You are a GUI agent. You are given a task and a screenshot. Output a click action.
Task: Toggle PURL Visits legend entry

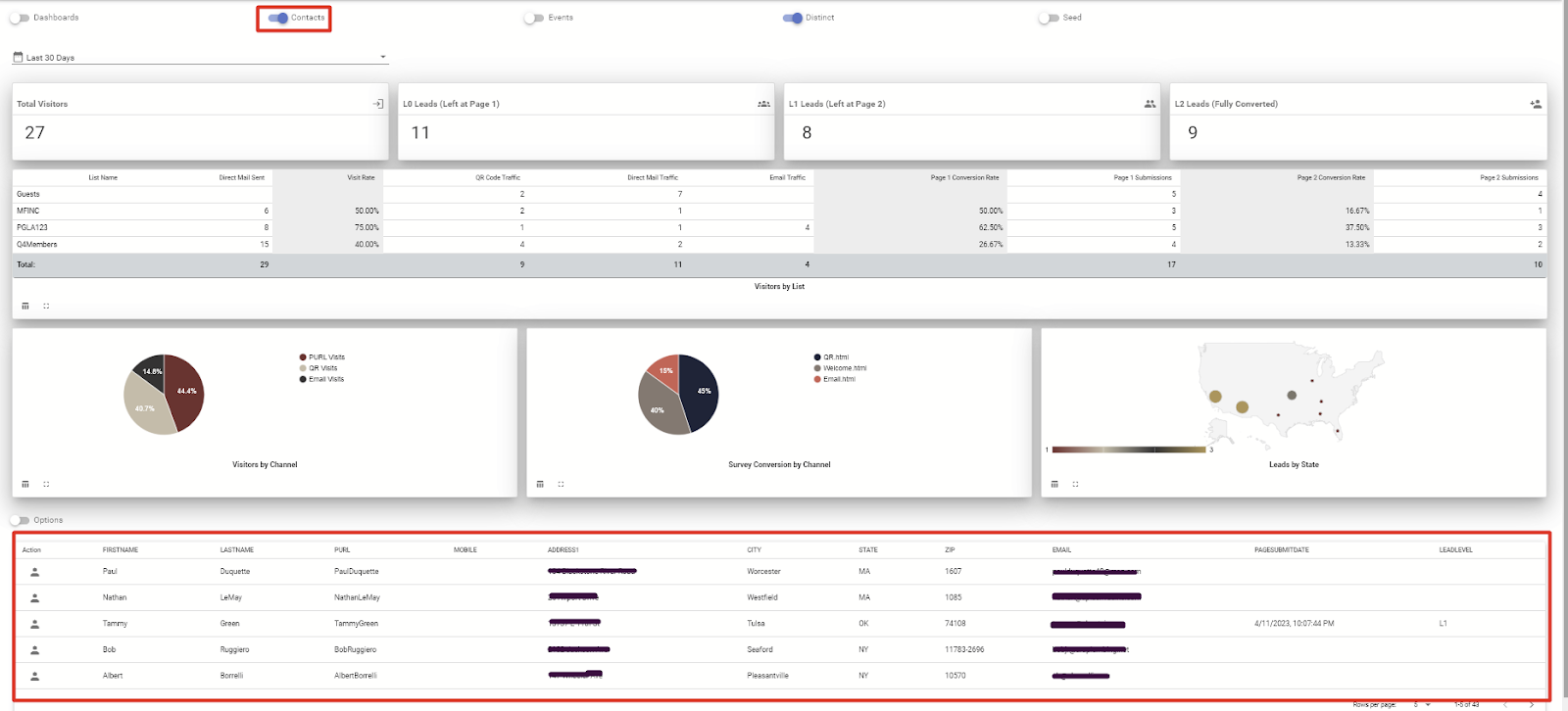pyautogui.click(x=322, y=357)
